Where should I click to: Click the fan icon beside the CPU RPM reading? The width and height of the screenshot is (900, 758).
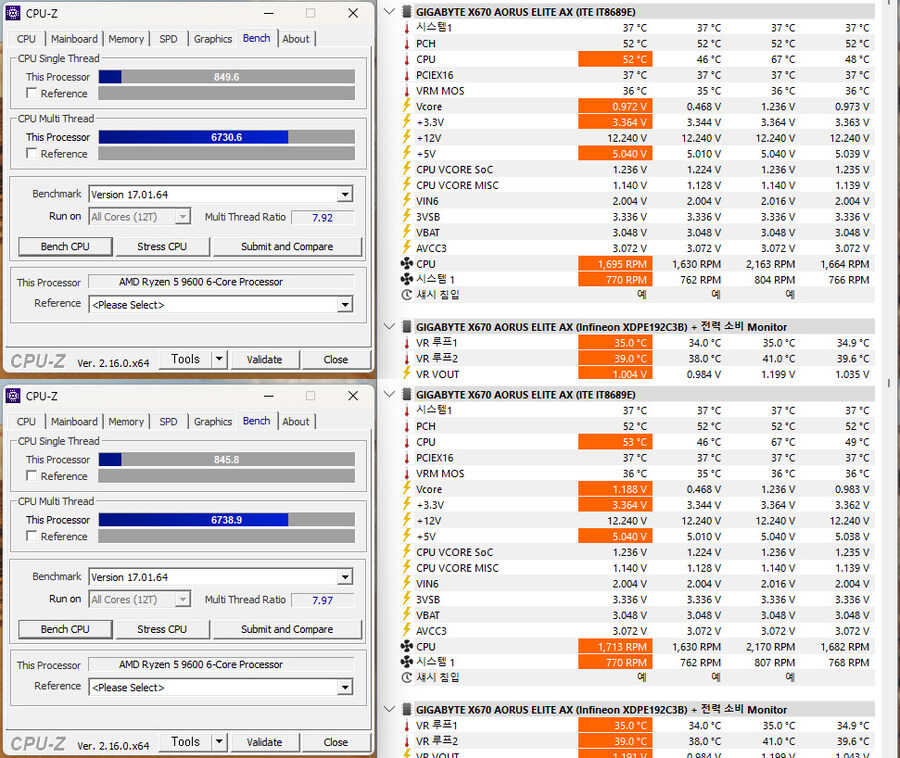(404, 264)
